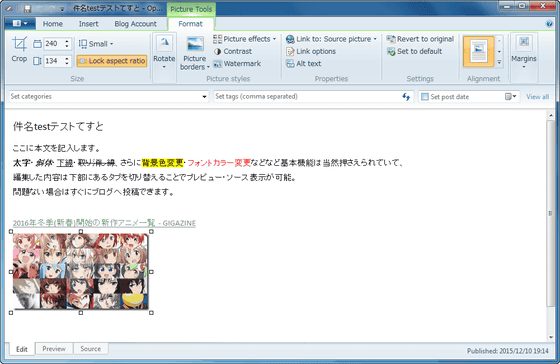Switch to the Preview tab

pos(54,349)
